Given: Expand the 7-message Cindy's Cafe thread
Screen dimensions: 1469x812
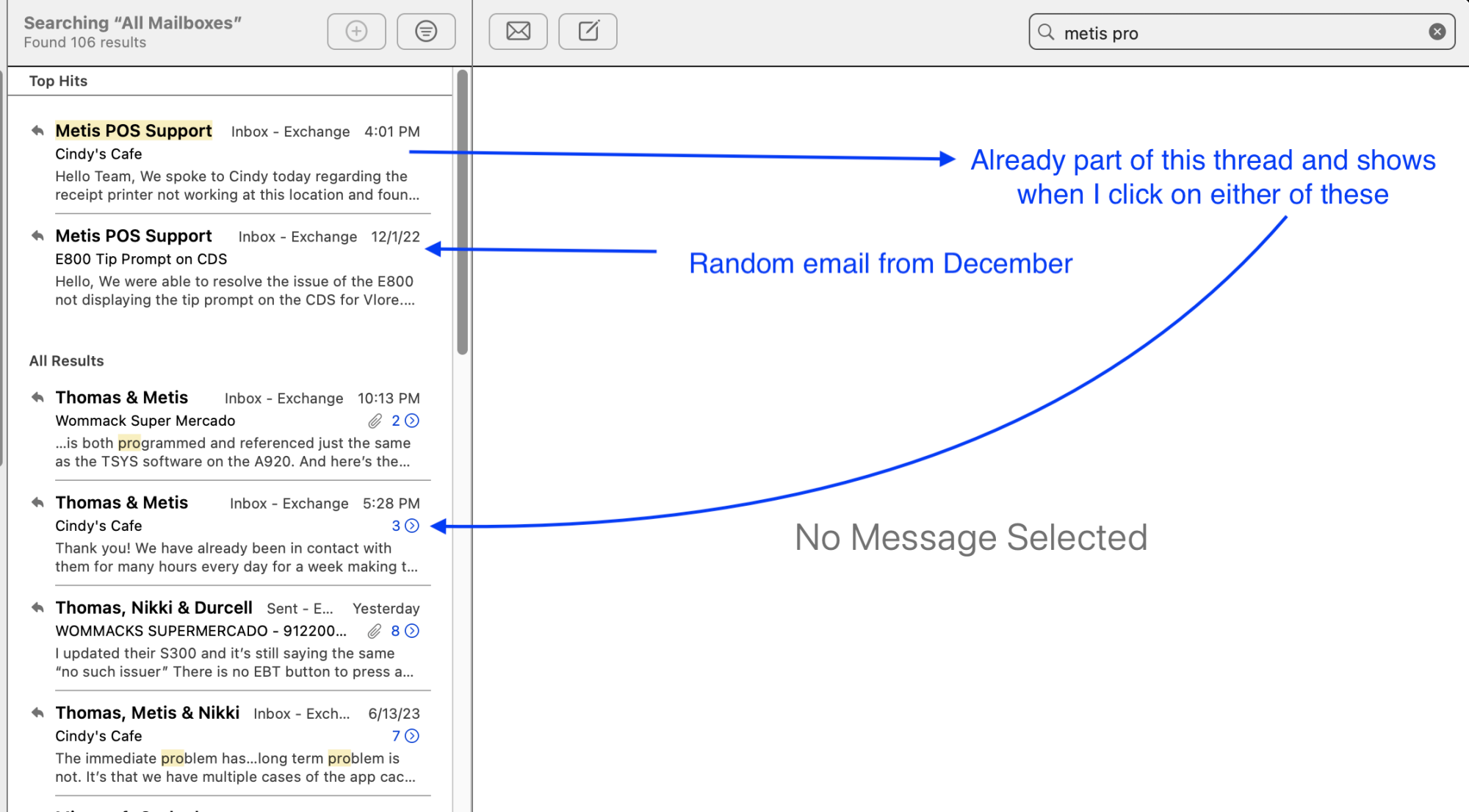Looking at the screenshot, I should click(412, 736).
